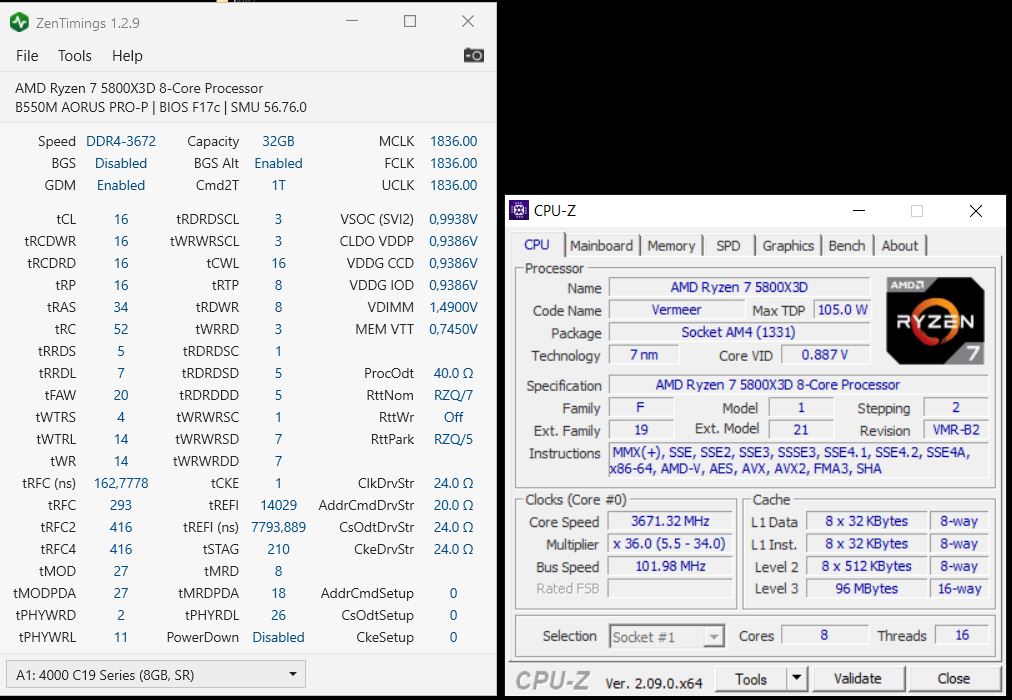
Task: Open the File menu in ZenTimings
Action: click(x=27, y=56)
